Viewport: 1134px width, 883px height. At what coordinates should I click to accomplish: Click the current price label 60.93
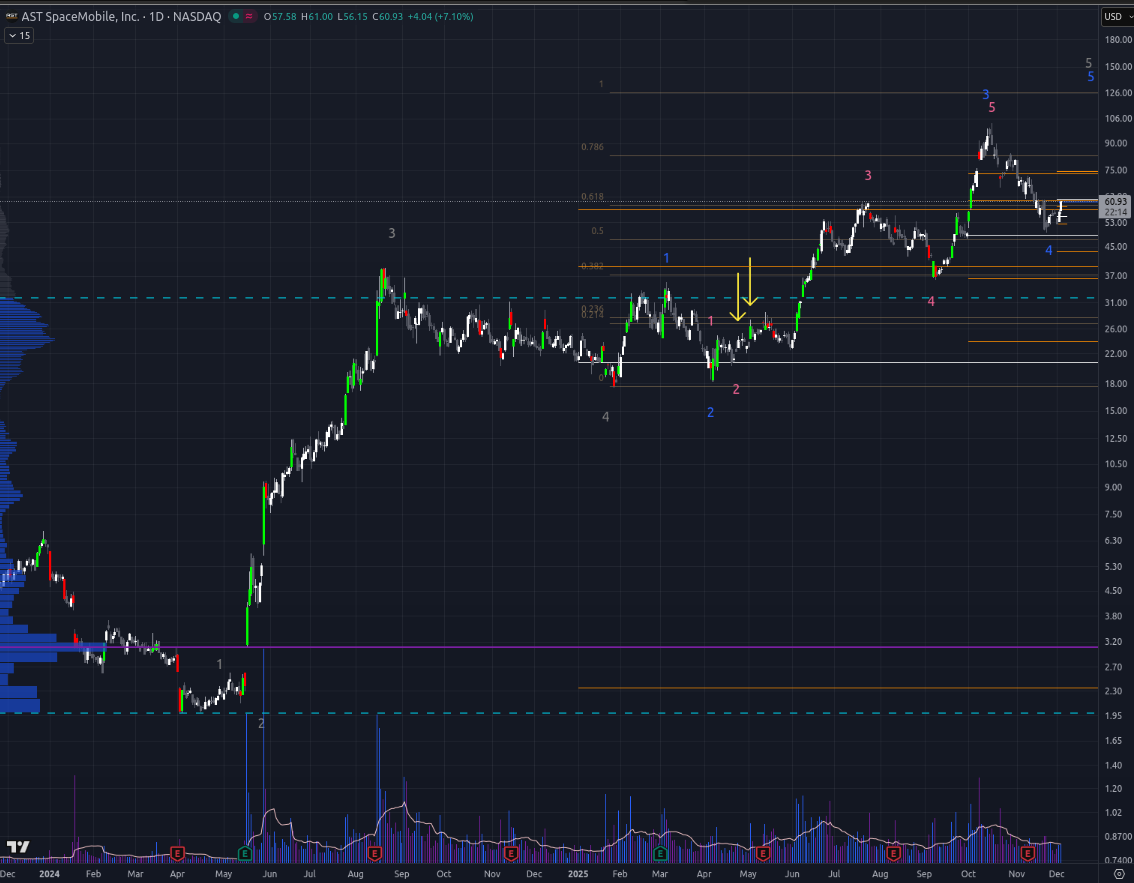coord(1113,202)
